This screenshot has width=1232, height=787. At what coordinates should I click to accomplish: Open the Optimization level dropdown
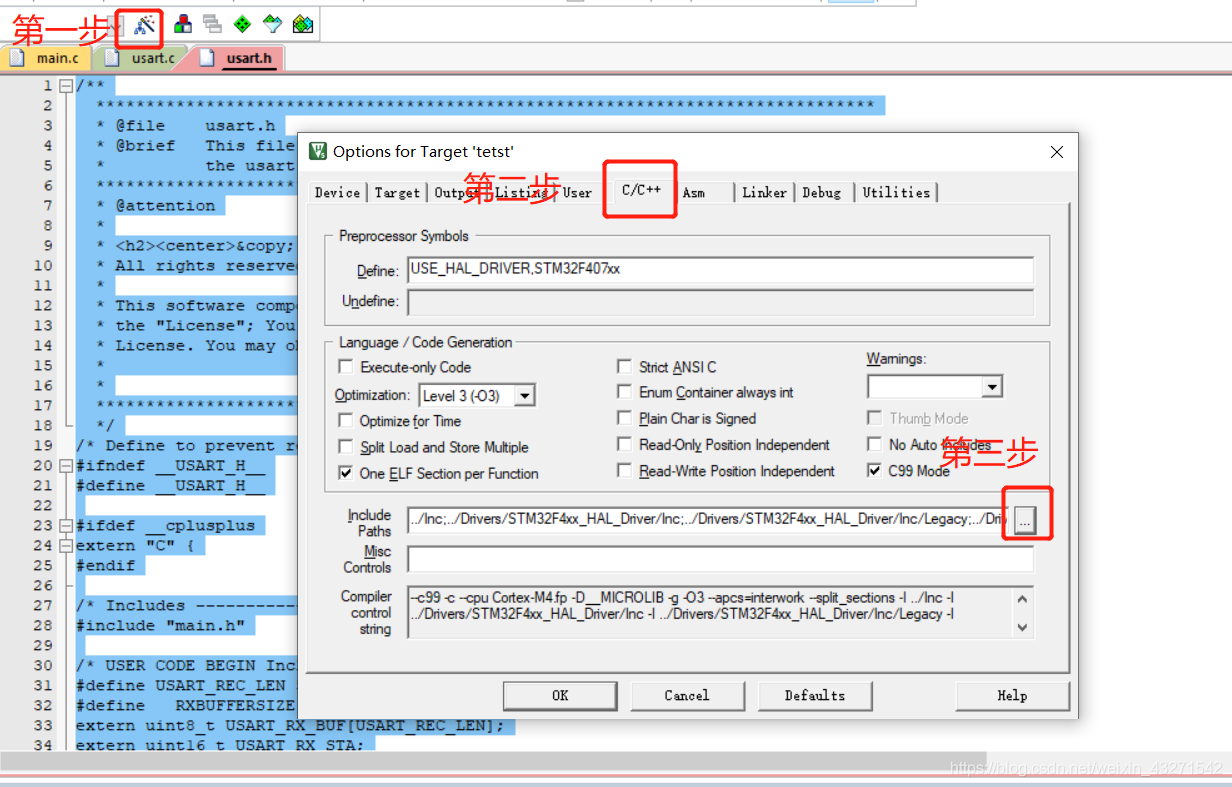(525, 396)
